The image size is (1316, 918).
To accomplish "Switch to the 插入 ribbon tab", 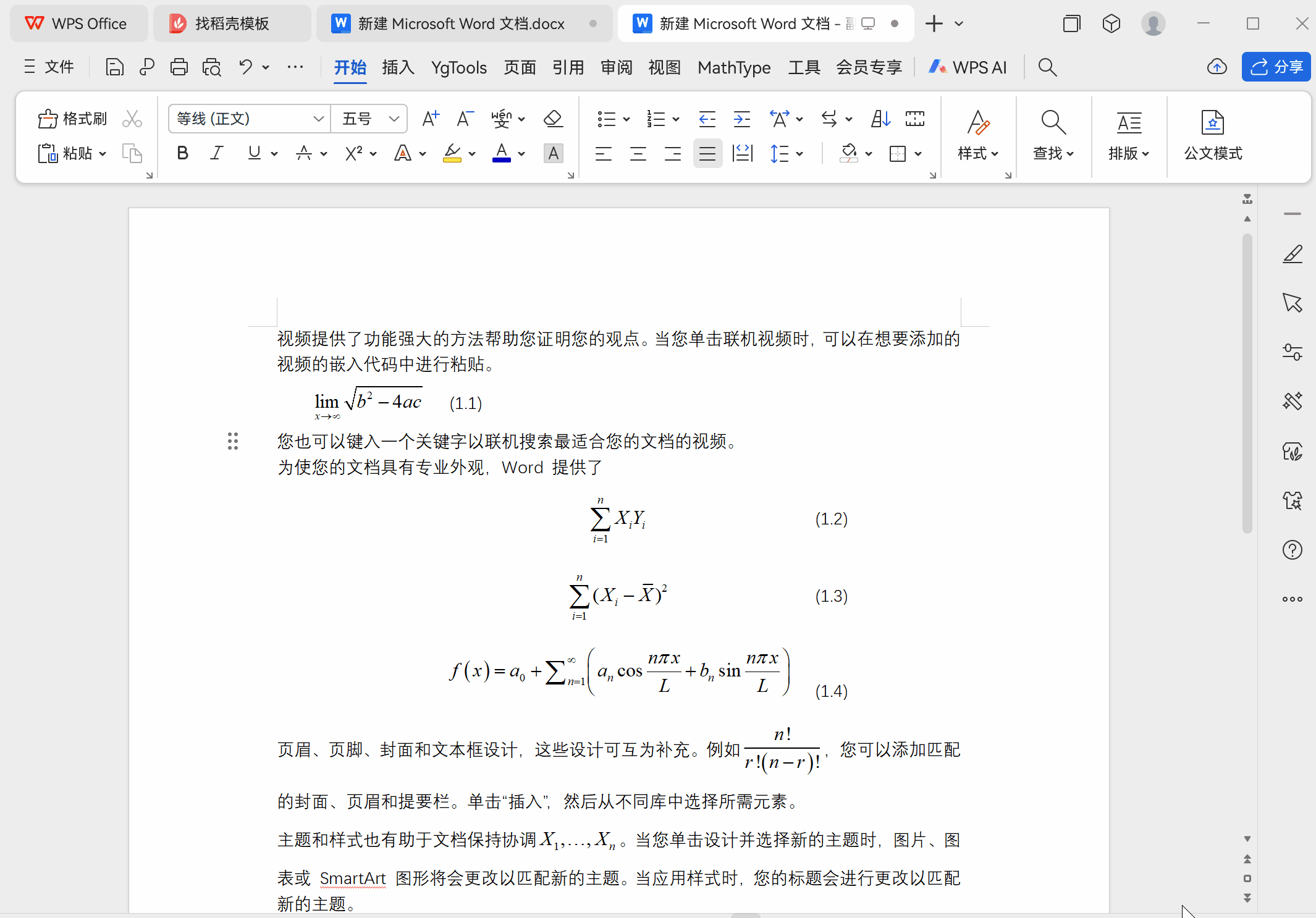I will pos(398,67).
